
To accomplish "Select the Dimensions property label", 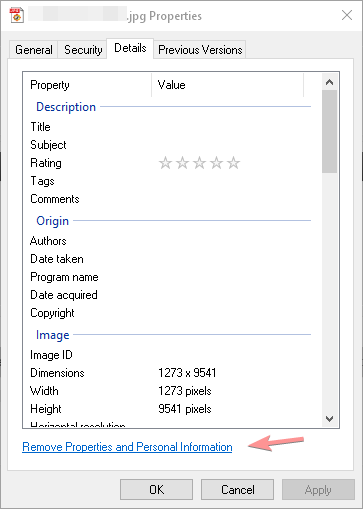I will click(x=57, y=373).
